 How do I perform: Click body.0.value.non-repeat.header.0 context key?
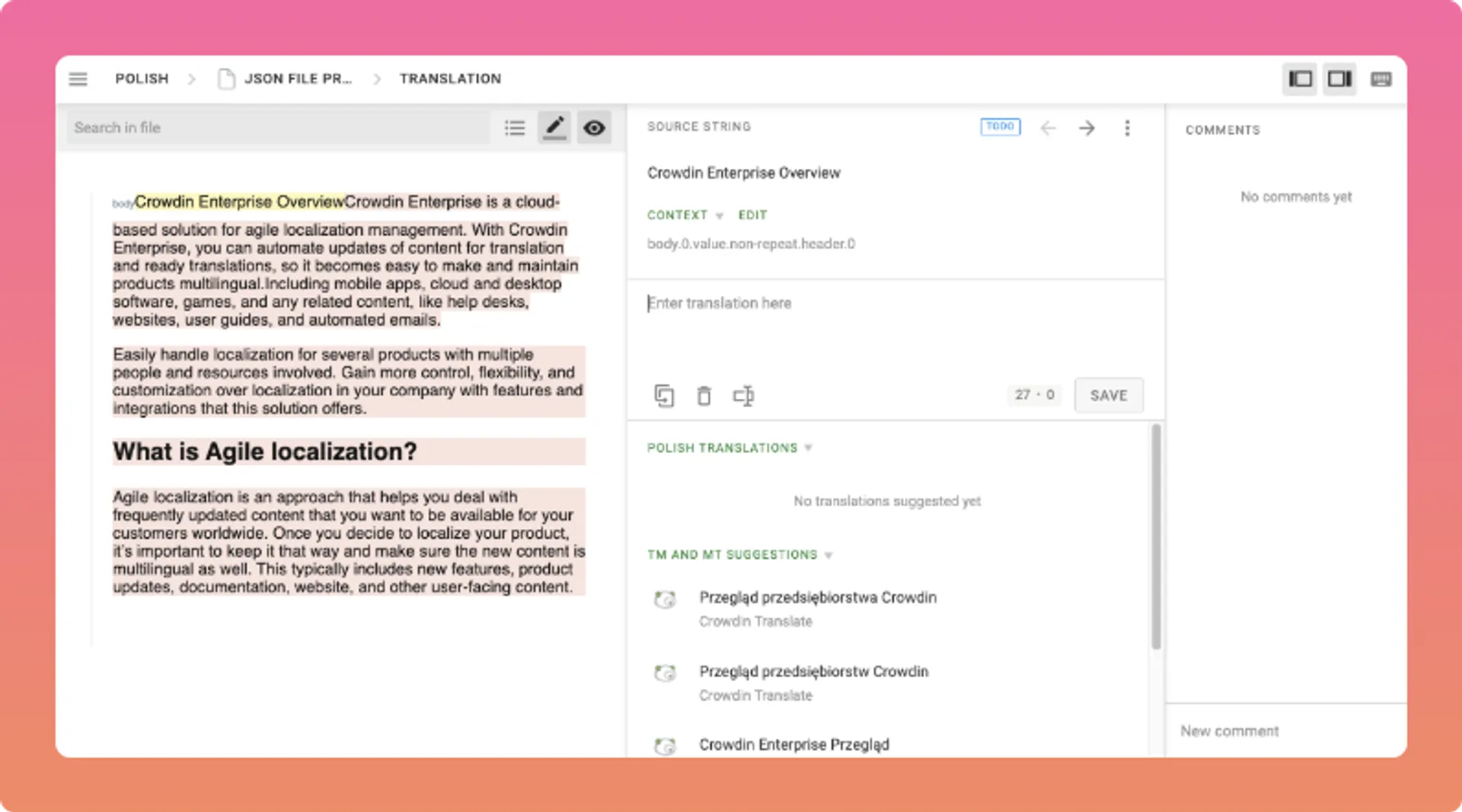coord(751,244)
